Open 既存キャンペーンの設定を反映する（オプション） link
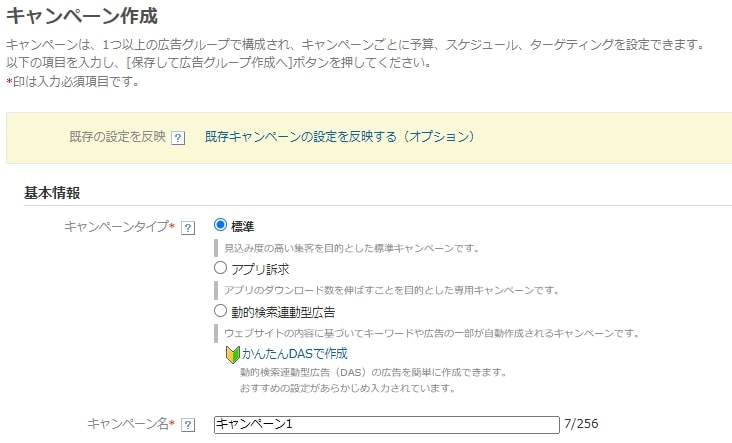Image resolution: width=732 pixels, height=443 pixels. click(340, 136)
